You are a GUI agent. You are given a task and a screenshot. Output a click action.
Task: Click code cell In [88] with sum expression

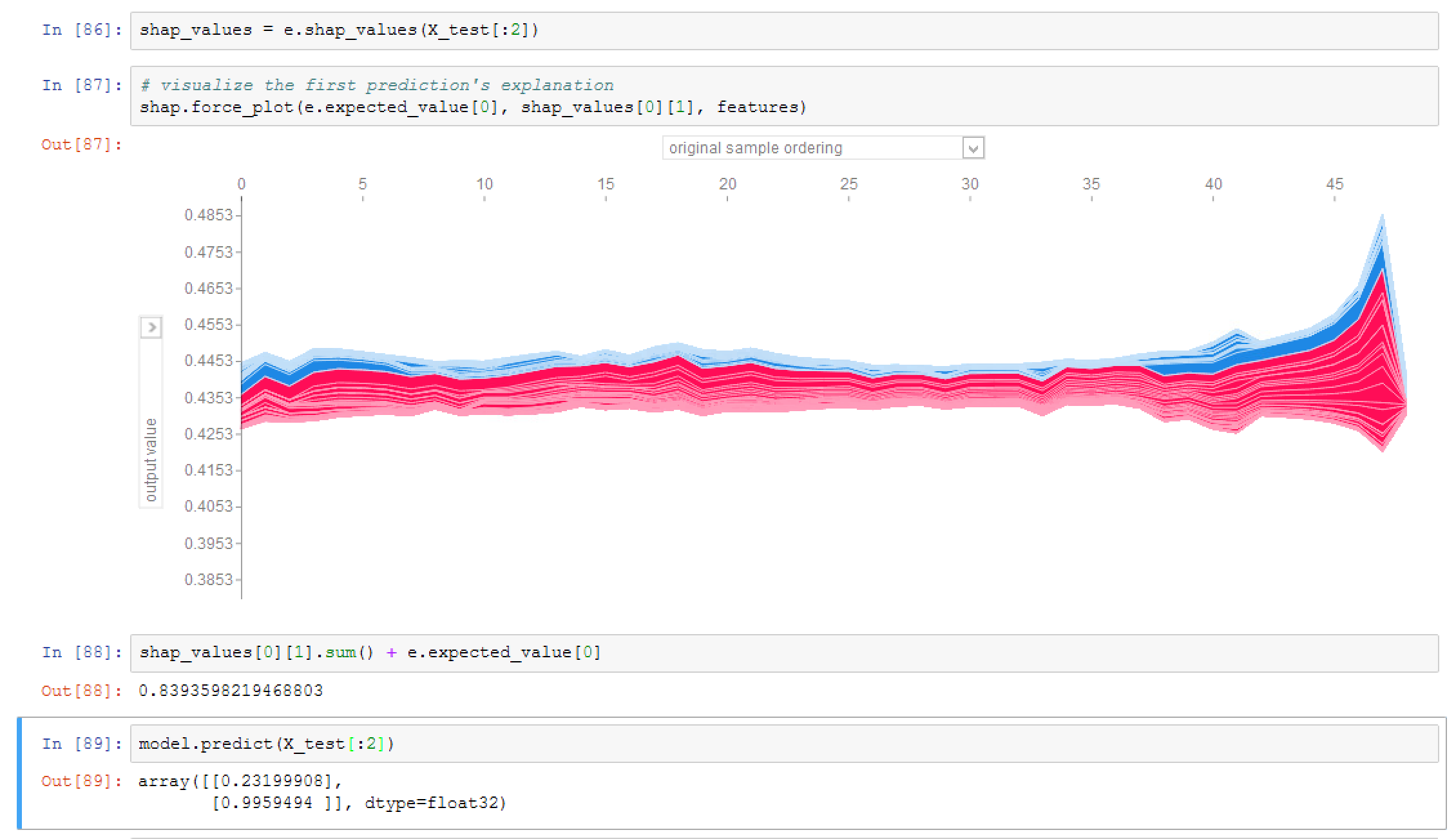click(x=784, y=653)
